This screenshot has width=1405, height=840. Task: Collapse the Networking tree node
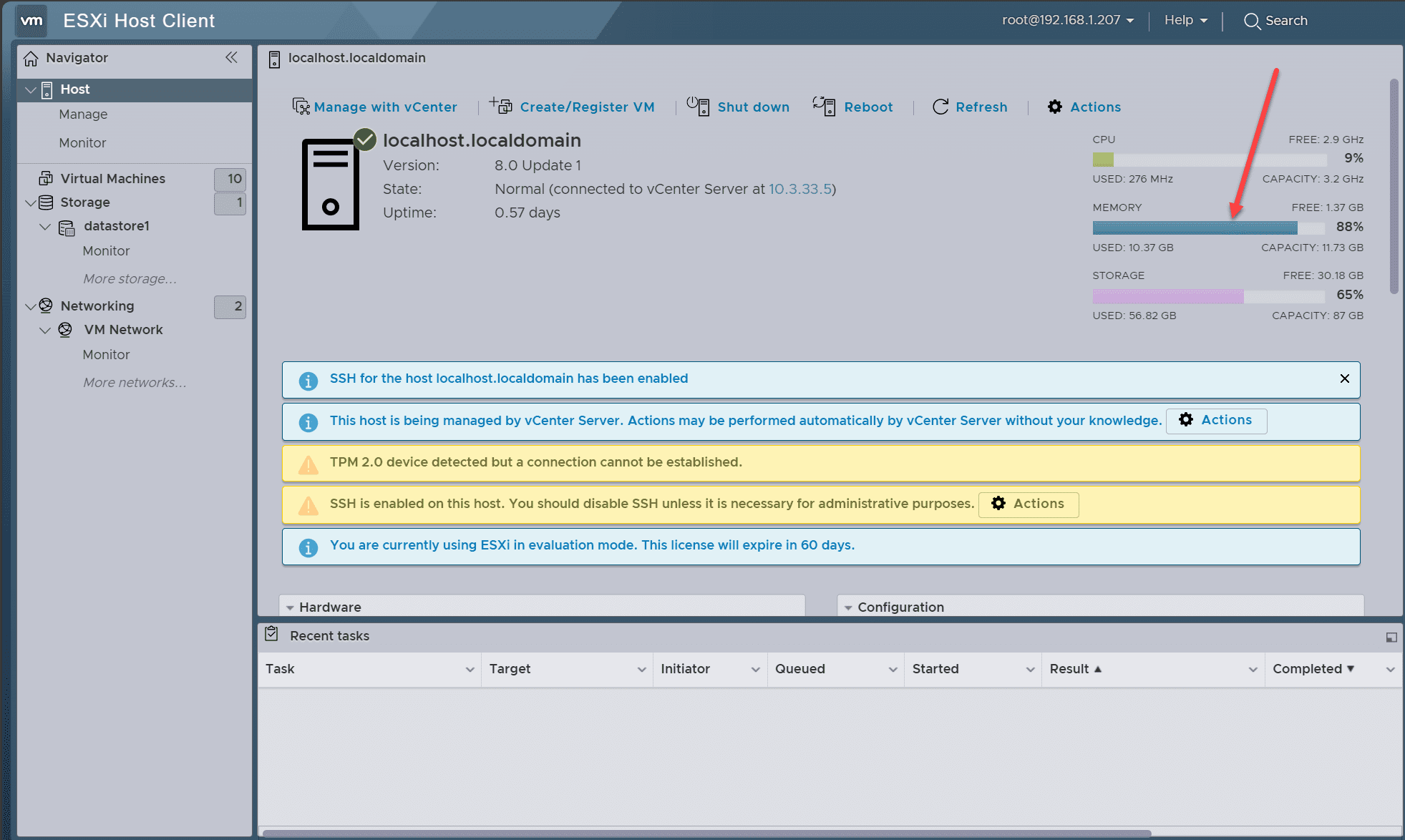pyautogui.click(x=31, y=306)
